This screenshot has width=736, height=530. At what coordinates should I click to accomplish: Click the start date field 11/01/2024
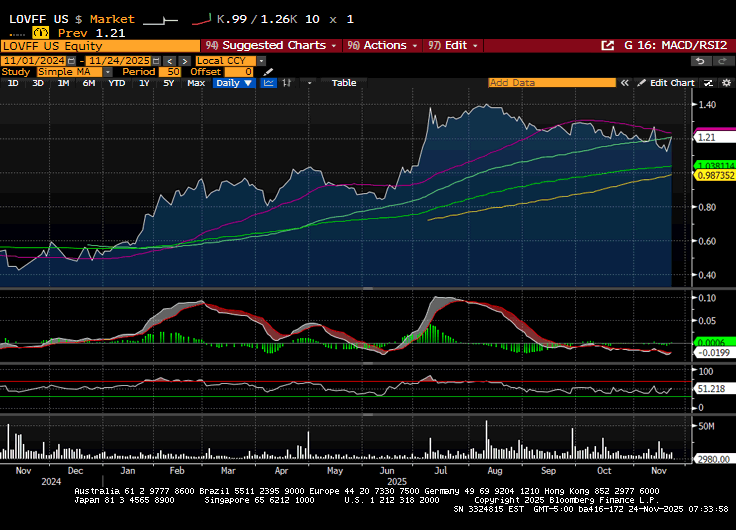[34, 61]
